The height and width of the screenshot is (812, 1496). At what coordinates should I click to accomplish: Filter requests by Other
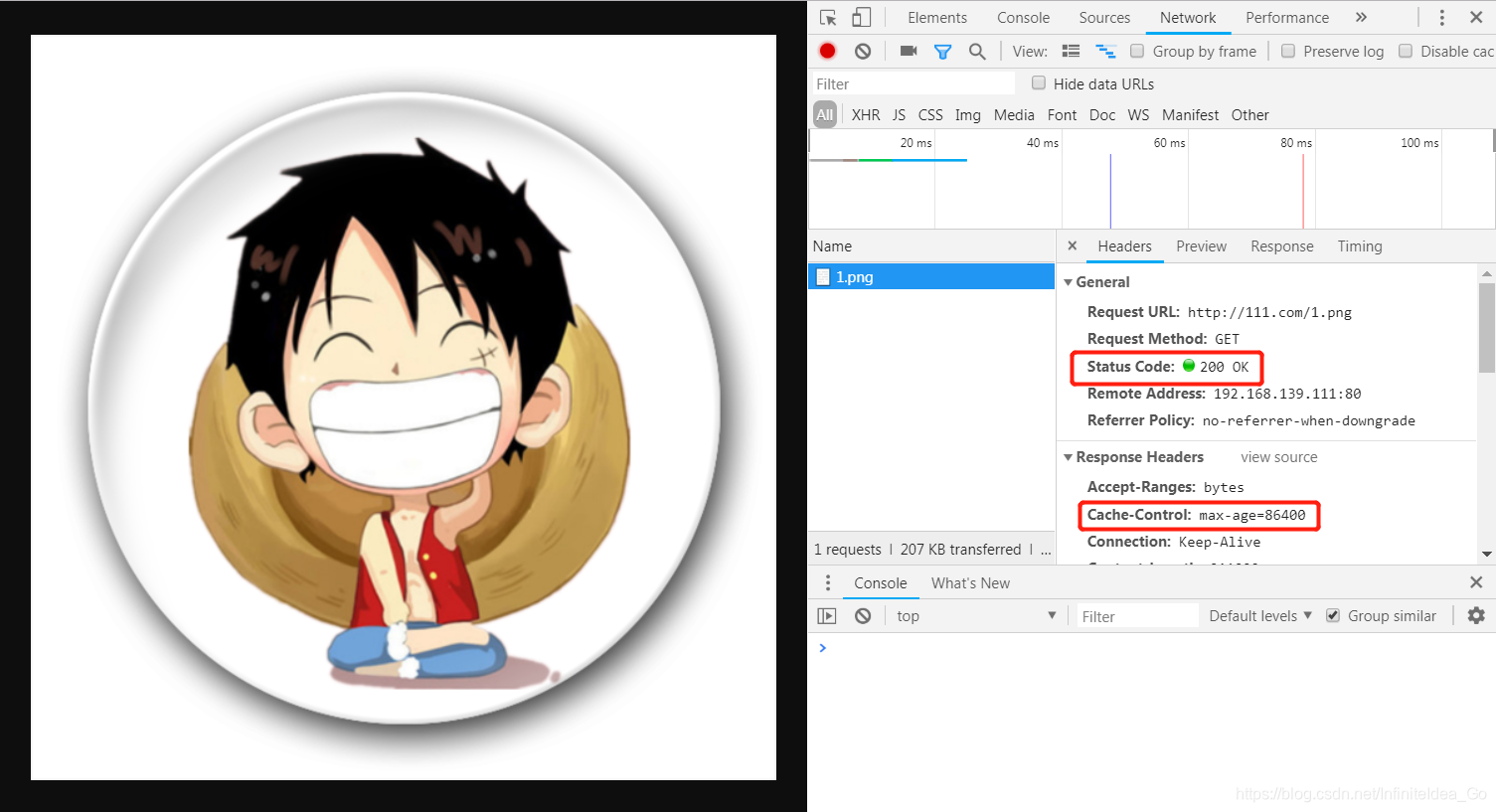1249,115
